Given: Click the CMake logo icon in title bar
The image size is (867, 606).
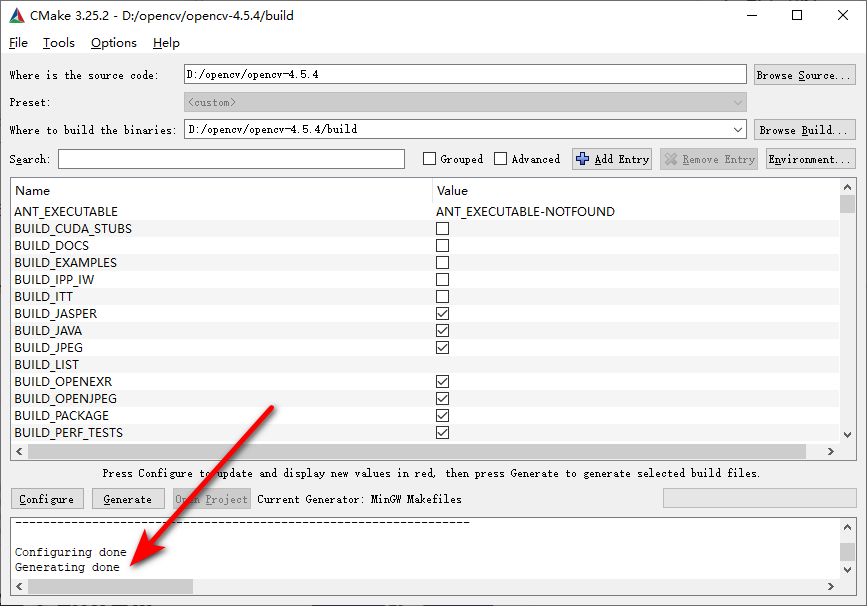Looking at the screenshot, I should click(17, 15).
